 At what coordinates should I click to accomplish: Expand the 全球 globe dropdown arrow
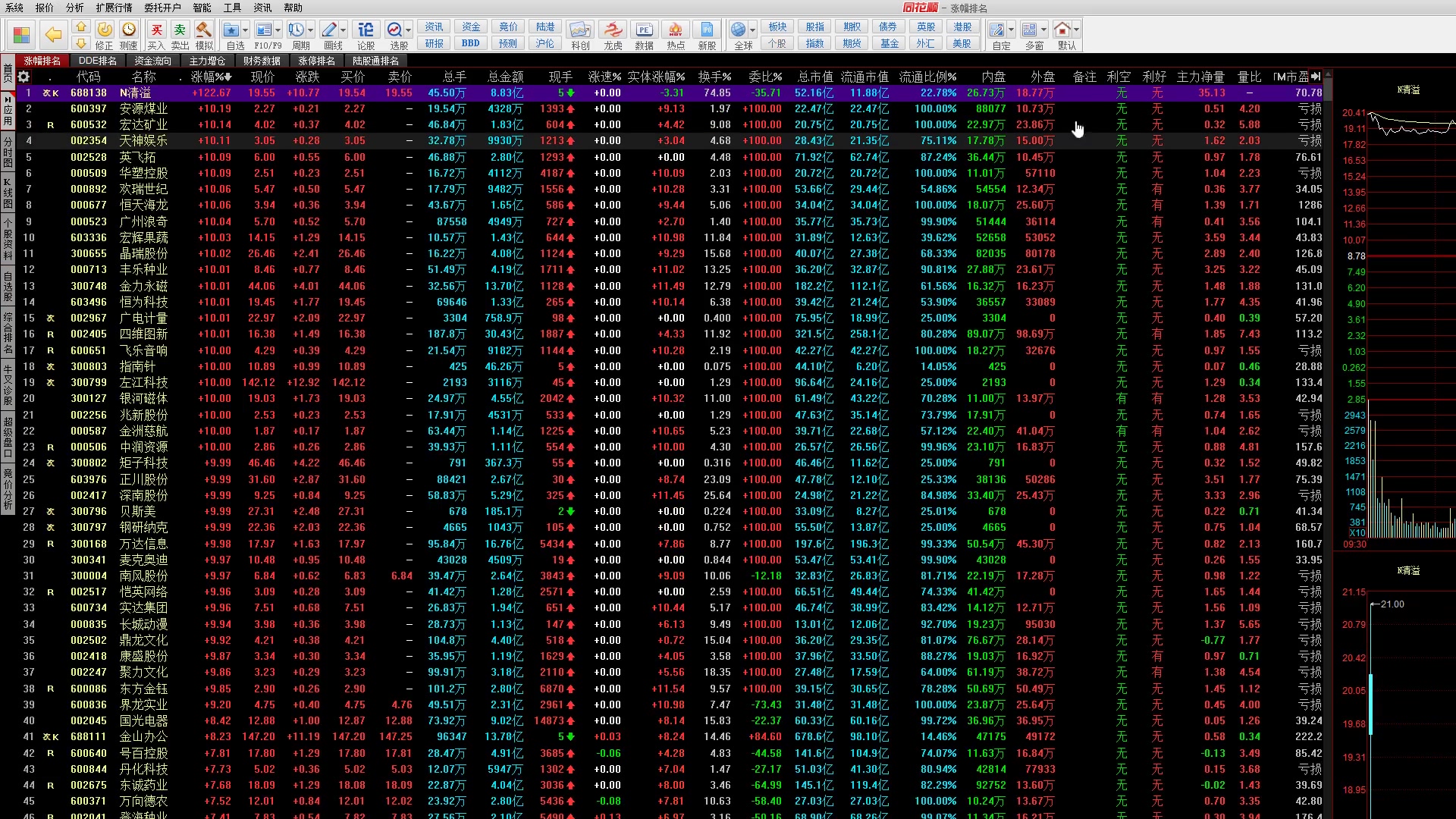pos(753,30)
